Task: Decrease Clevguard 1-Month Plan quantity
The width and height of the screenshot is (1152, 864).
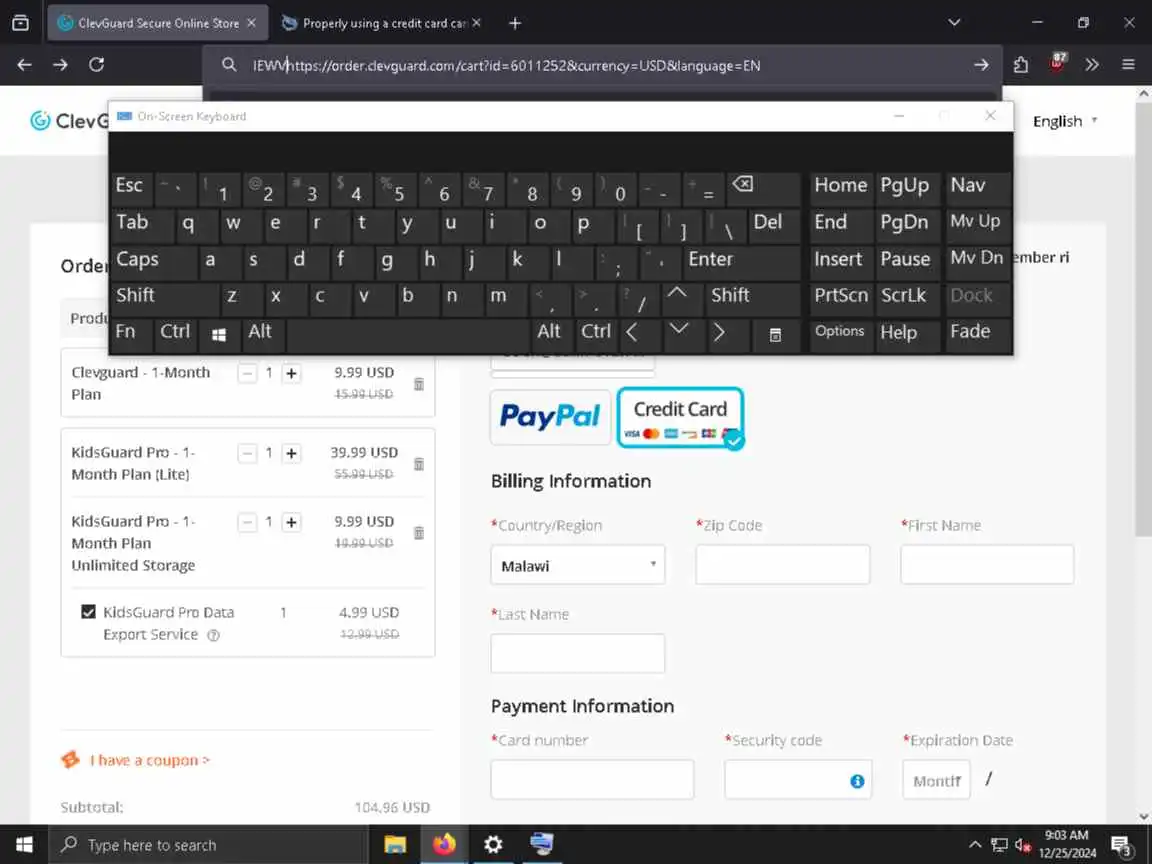Action: click(248, 373)
